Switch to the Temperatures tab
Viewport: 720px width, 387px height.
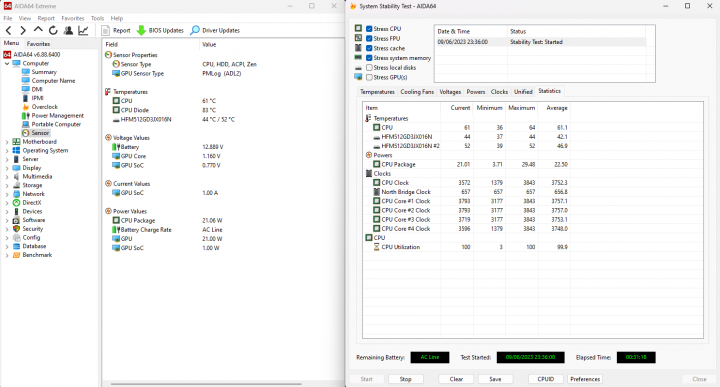coord(377,92)
